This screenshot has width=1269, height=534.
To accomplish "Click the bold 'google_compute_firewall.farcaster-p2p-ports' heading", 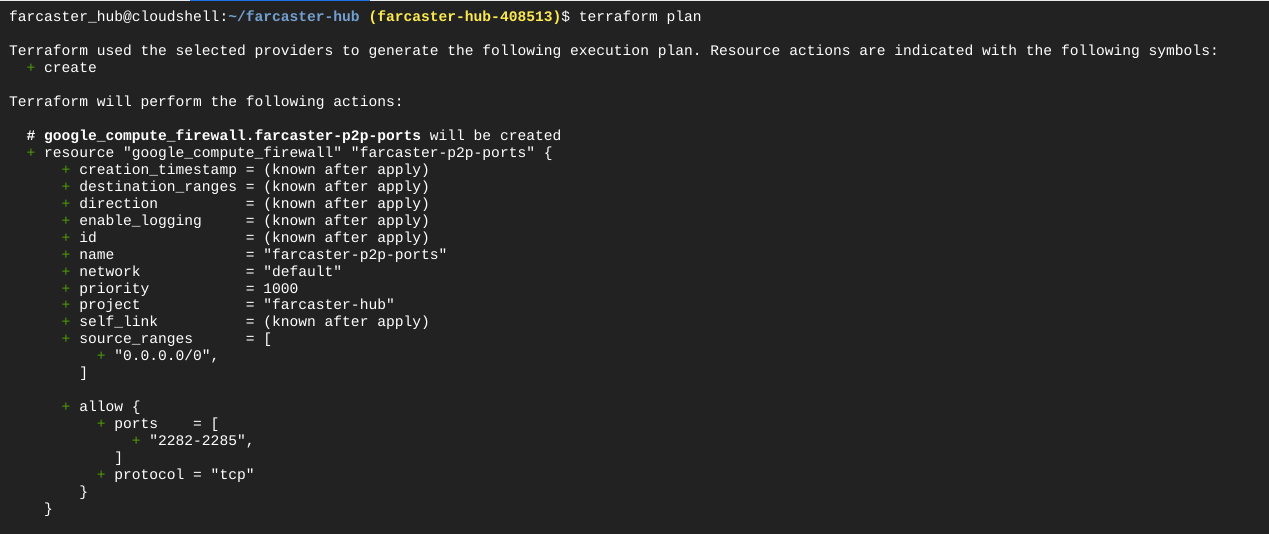I will click(x=232, y=136).
